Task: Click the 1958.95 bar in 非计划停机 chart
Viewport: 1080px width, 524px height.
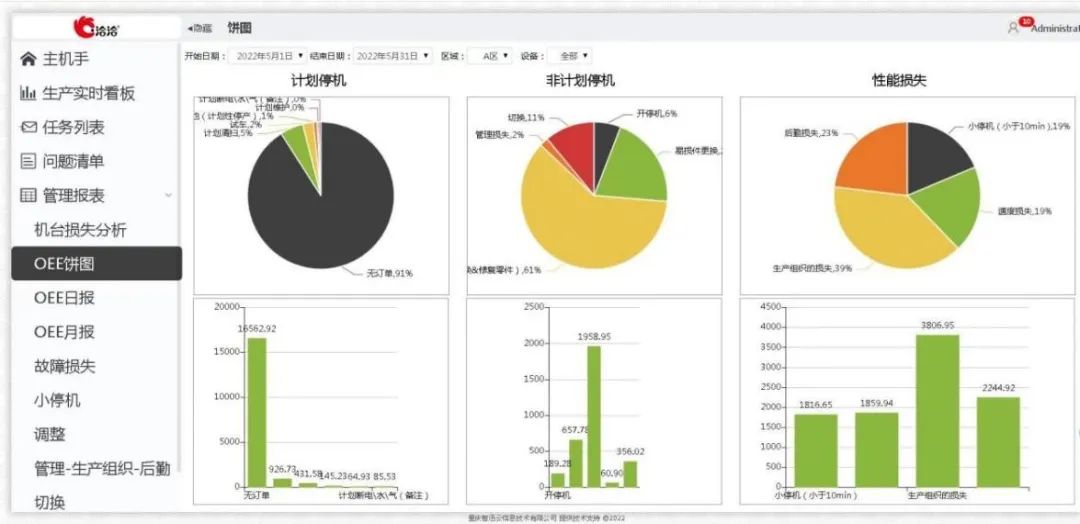Action: (x=594, y=417)
